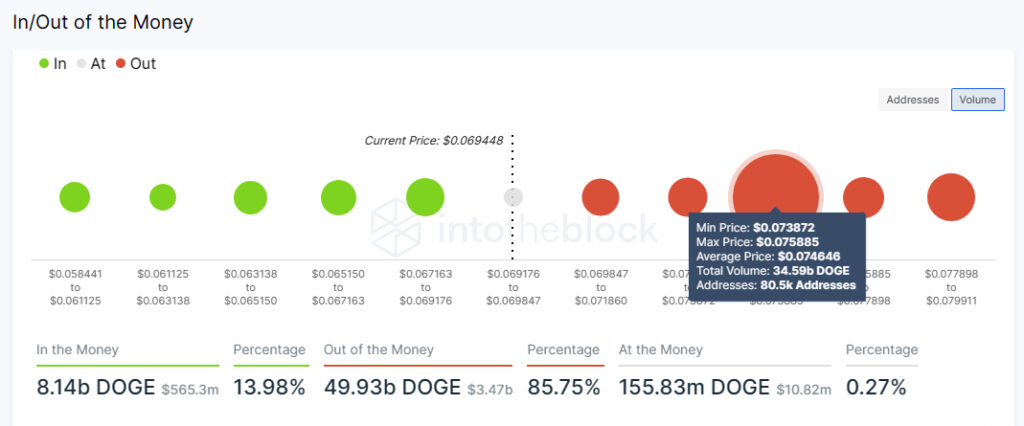Click green bubble for $0.058441 to $0.061125
The height and width of the screenshot is (426, 1024).
coord(75,197)
